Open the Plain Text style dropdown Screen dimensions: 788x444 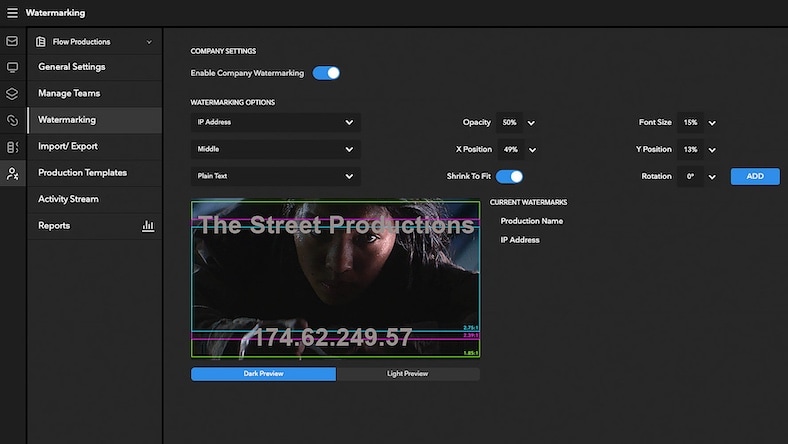pyautogui.click(x=275, y=176)
